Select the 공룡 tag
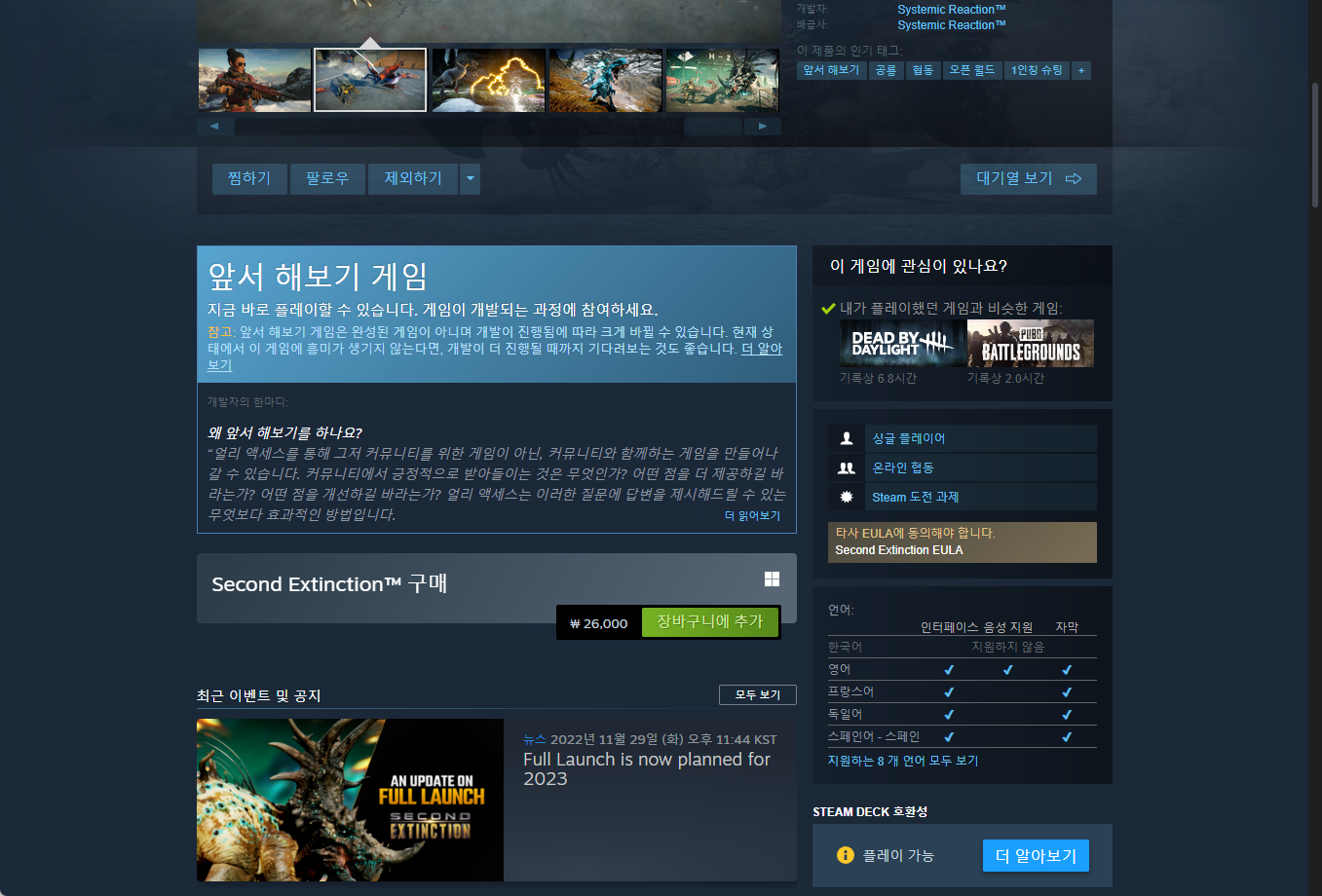This screenshot has width=1322, height=896. pos(886,70)
